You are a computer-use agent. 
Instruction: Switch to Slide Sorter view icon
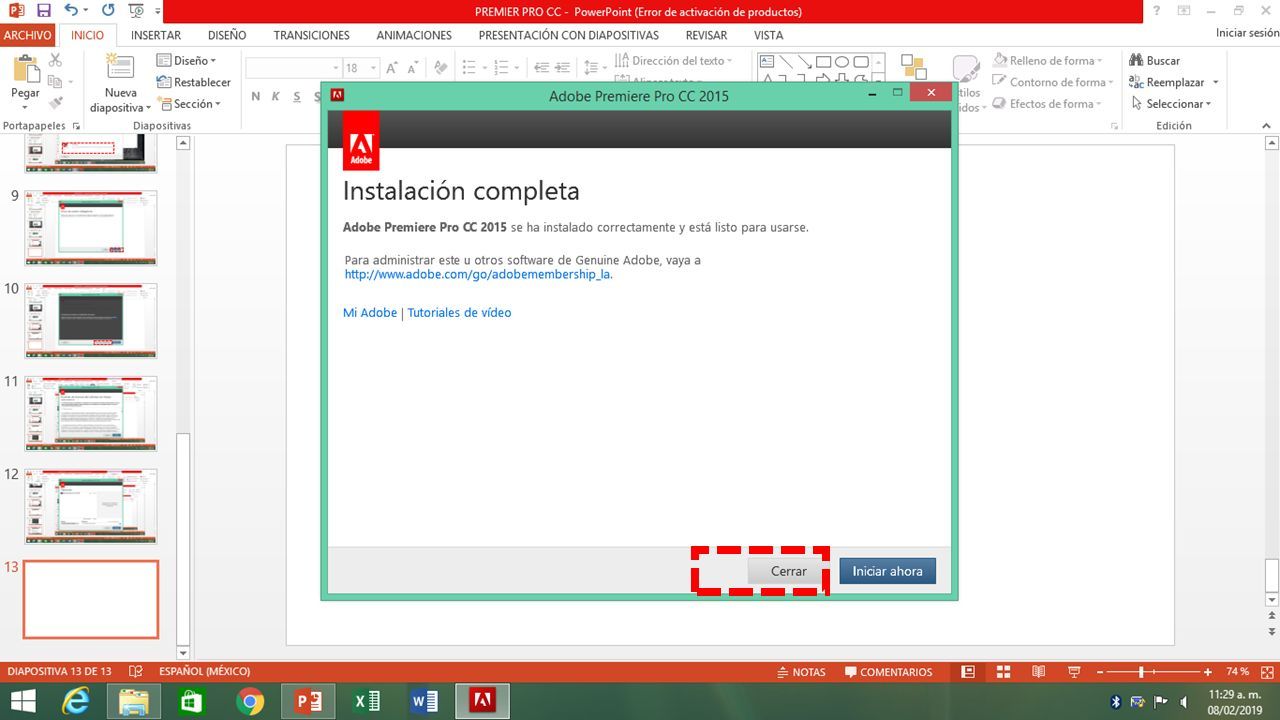click(1003, 672)
